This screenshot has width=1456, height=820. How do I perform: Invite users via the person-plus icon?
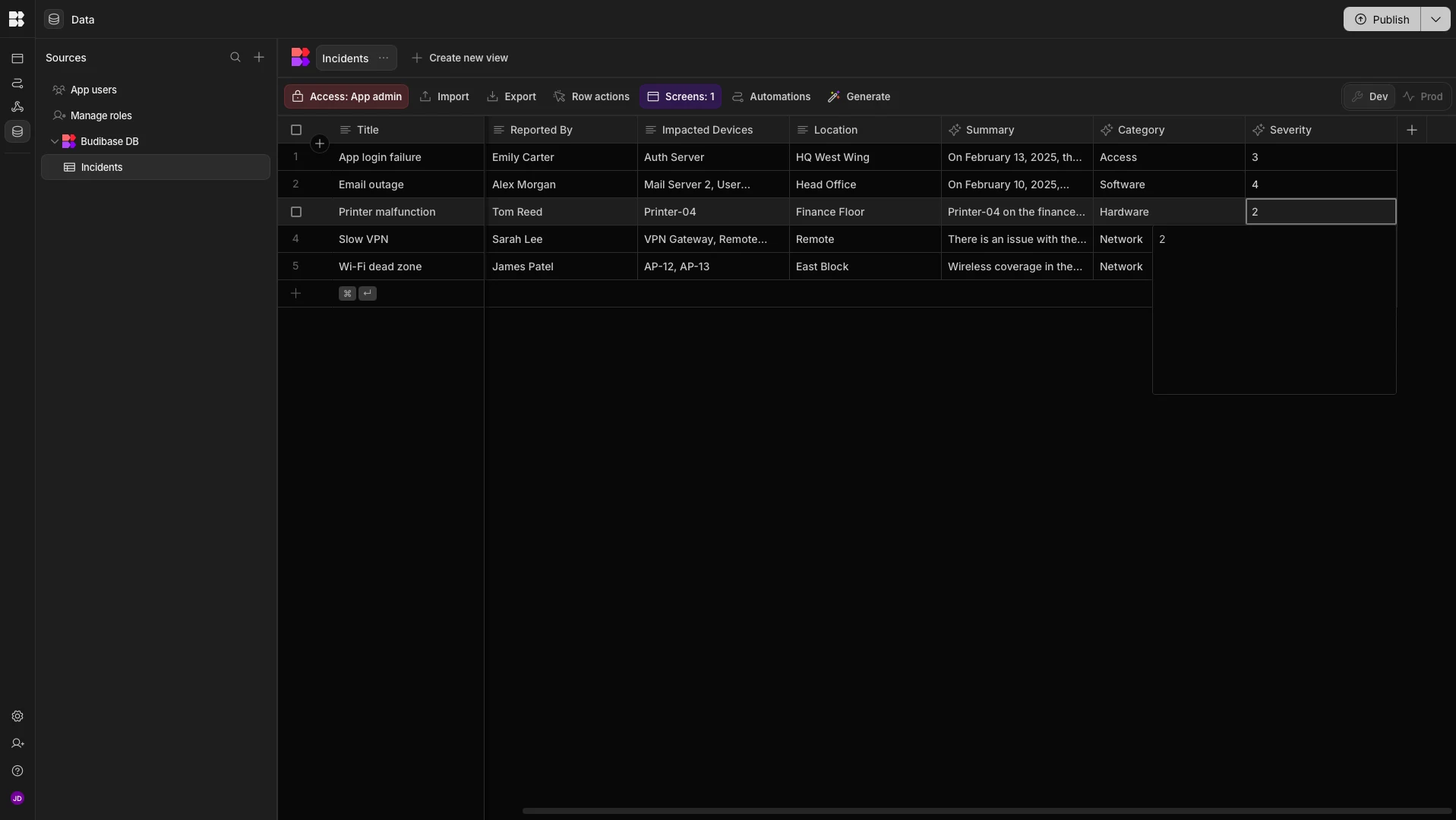17,744
